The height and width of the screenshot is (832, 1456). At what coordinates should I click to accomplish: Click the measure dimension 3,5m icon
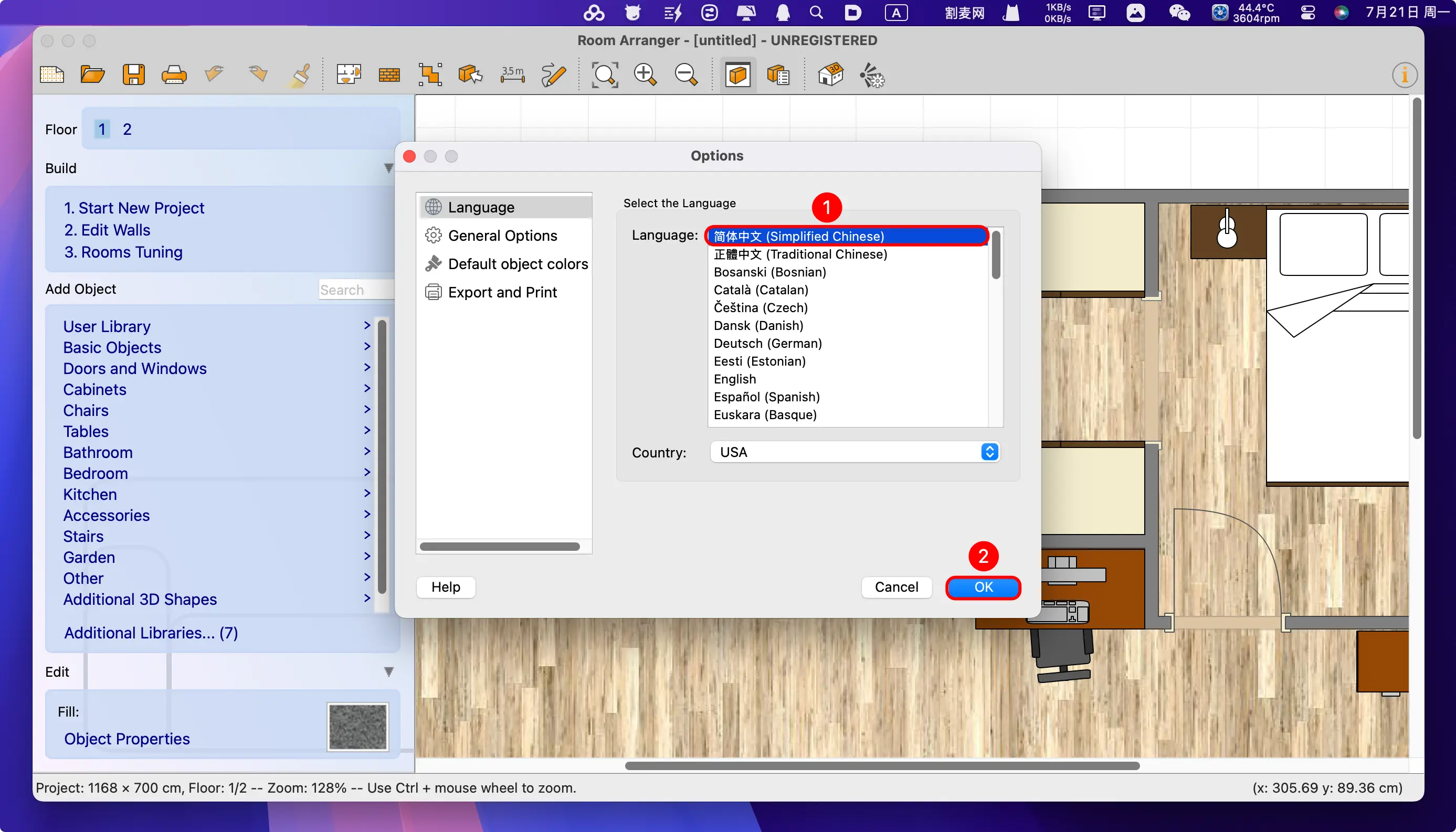(x=512, y=75)
